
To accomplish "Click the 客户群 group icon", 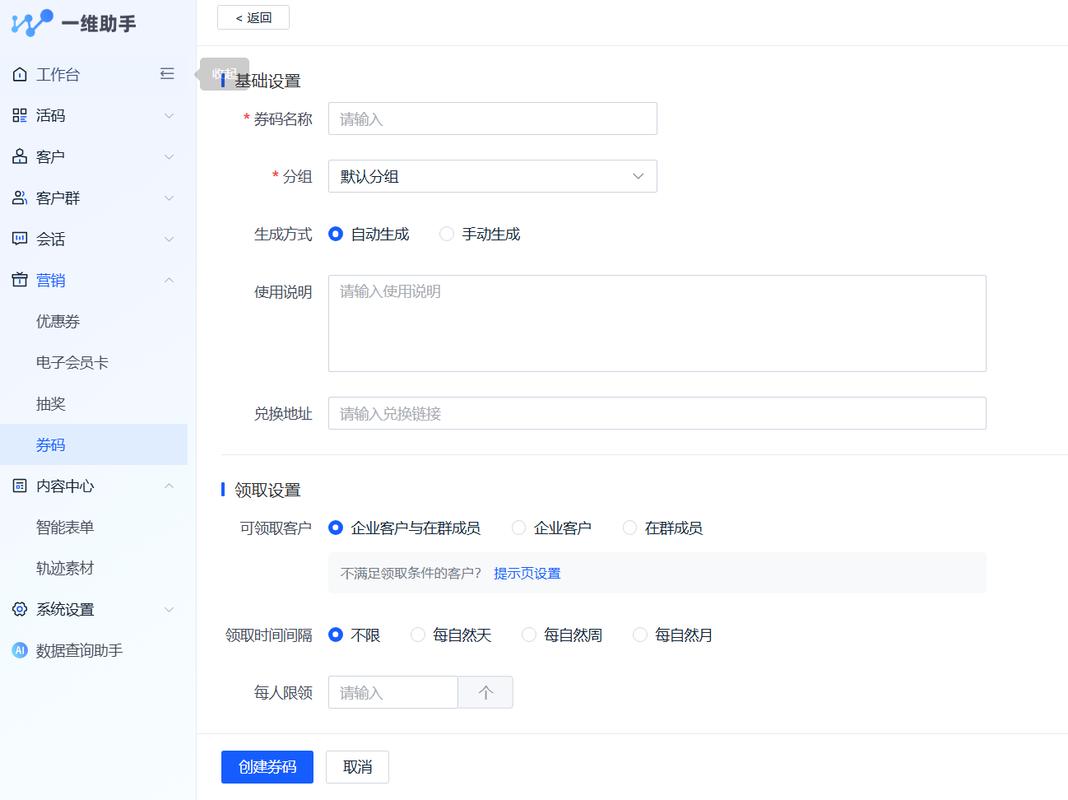I will coord(20,198).
